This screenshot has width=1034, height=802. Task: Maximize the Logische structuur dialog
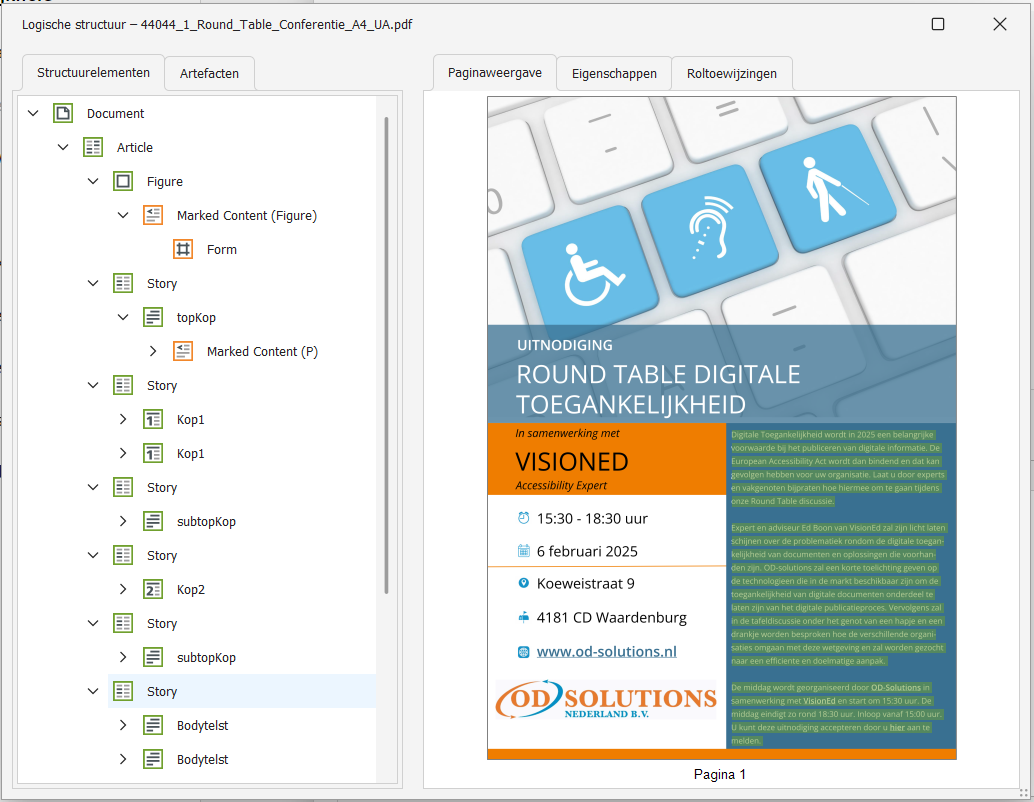pos(938,24)
